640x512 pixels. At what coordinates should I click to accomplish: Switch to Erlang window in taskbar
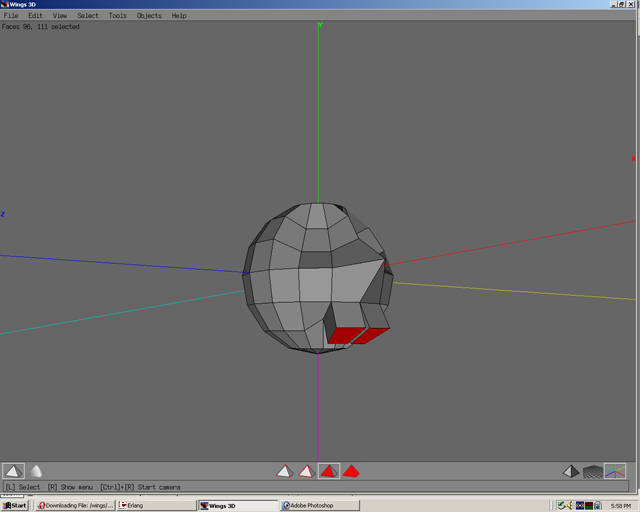131,506
